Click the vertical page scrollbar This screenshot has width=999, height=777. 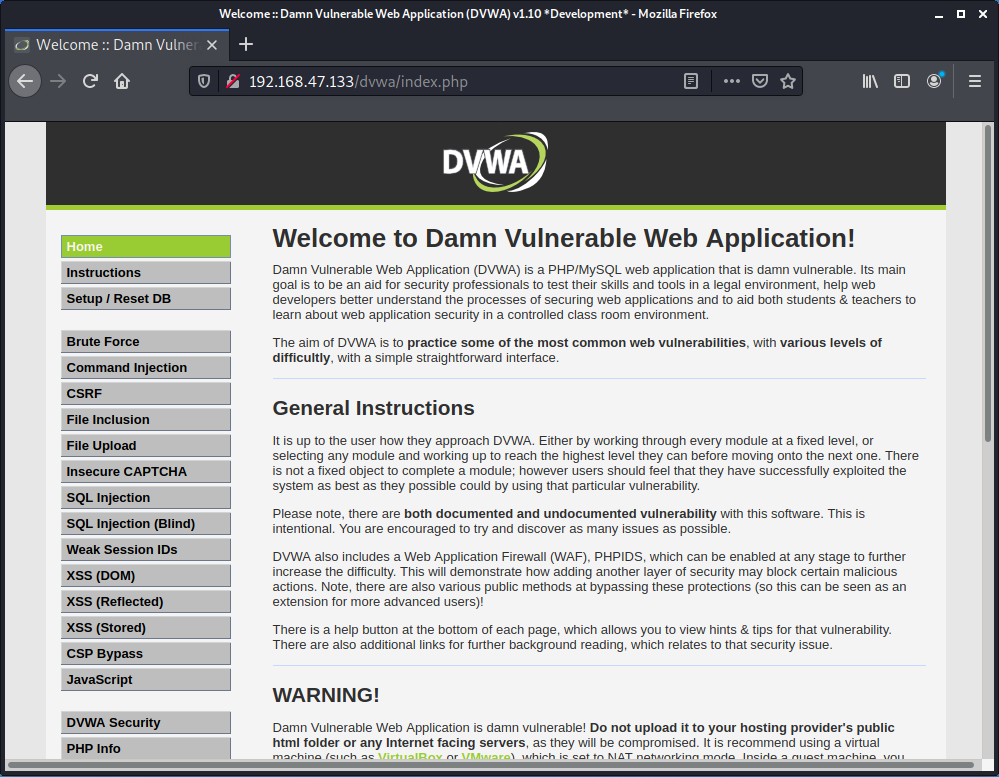988,283
